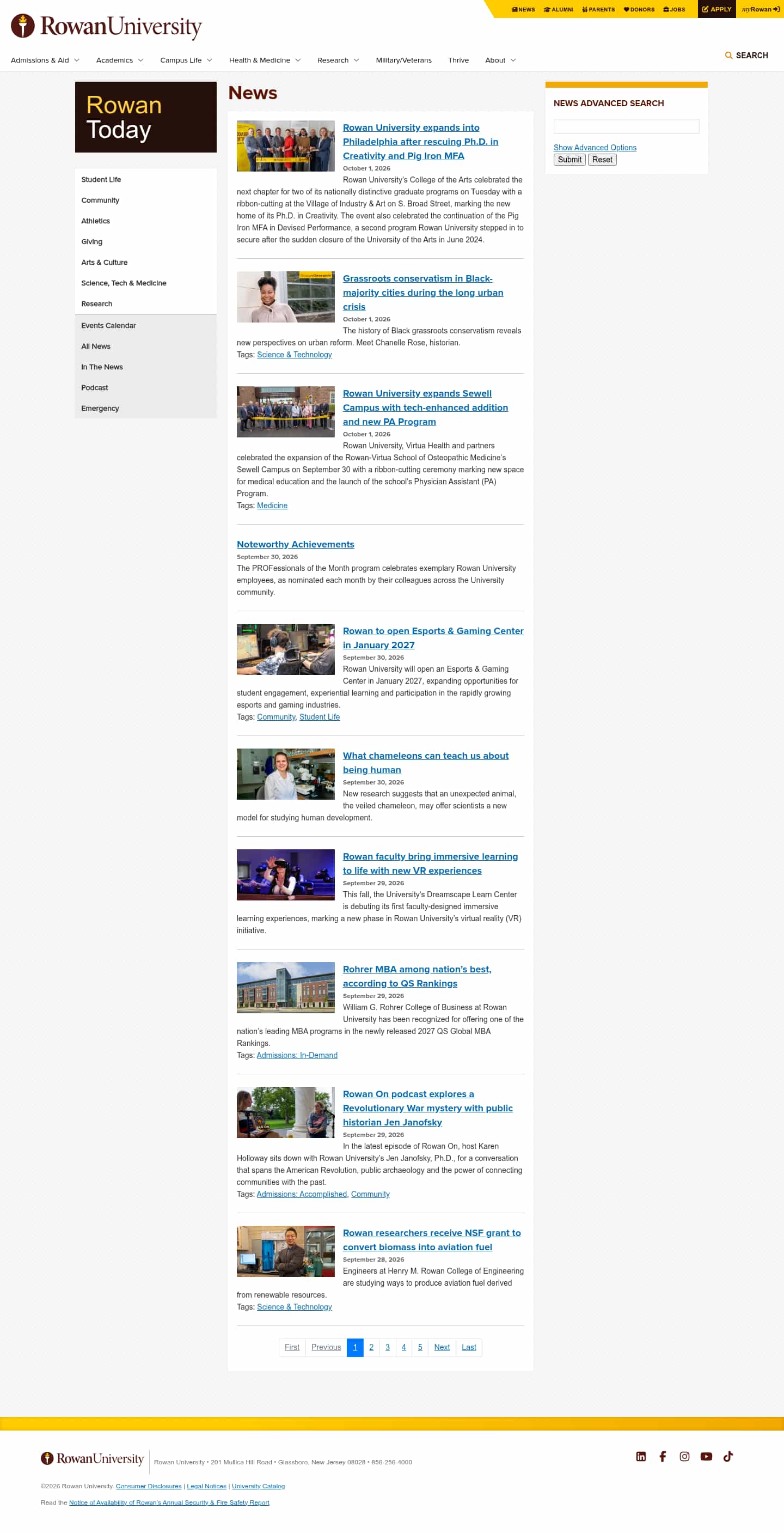
Task: Open Events Calendar in sidebar
Action: click(108, 326)
